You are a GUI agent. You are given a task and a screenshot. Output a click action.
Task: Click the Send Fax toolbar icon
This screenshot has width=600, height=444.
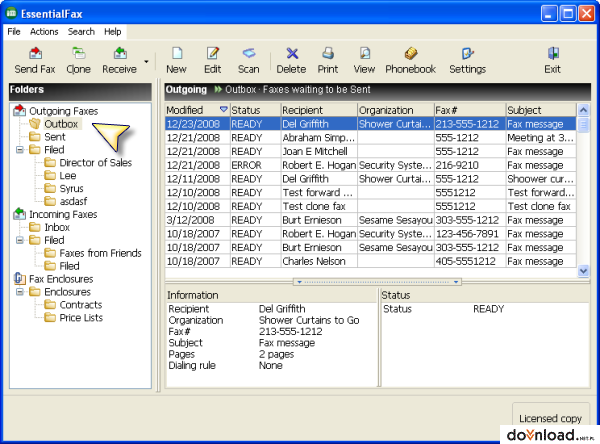[x=35, y=60]
